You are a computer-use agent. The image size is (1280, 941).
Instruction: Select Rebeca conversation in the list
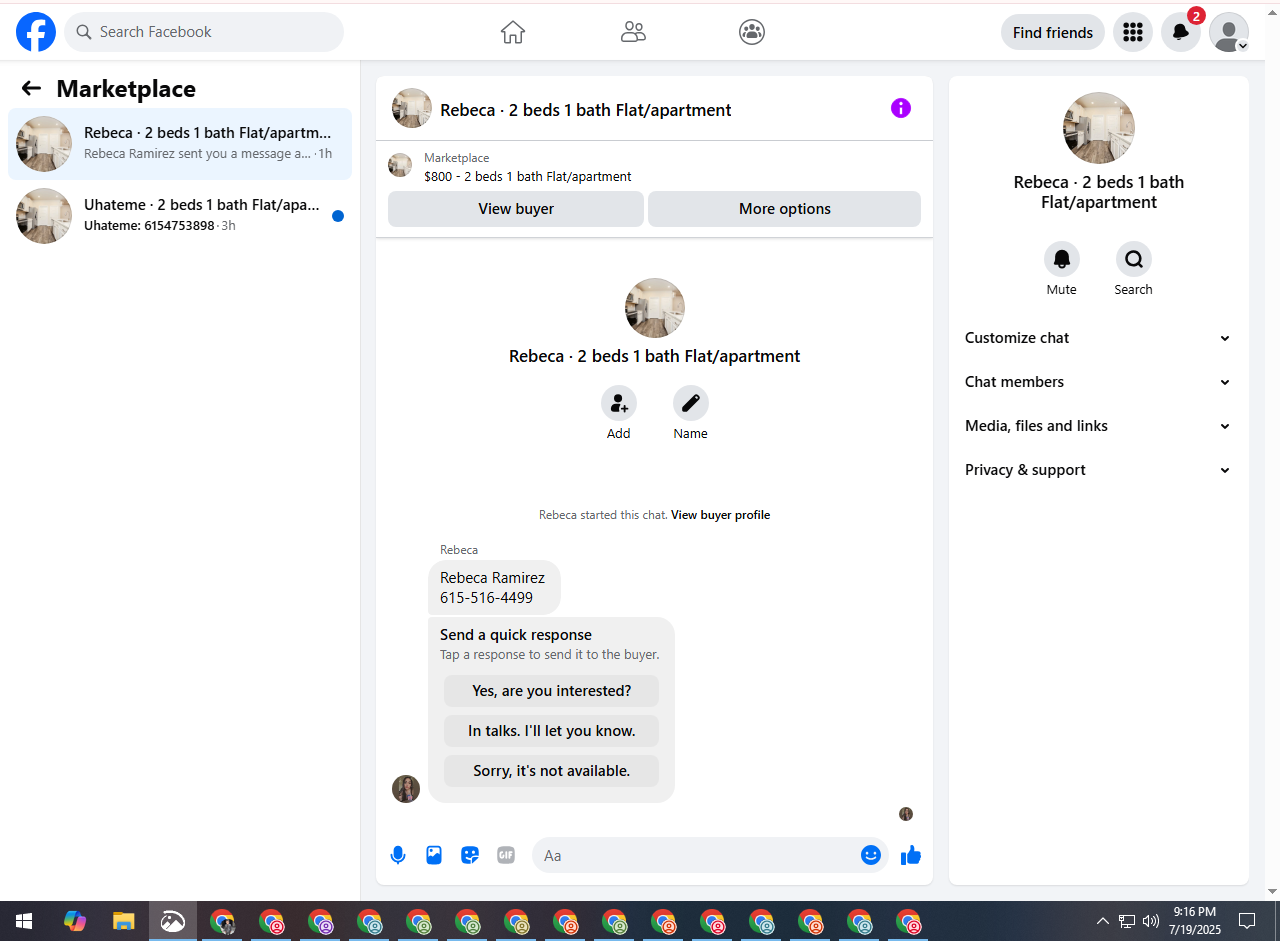tap(180, 144)
